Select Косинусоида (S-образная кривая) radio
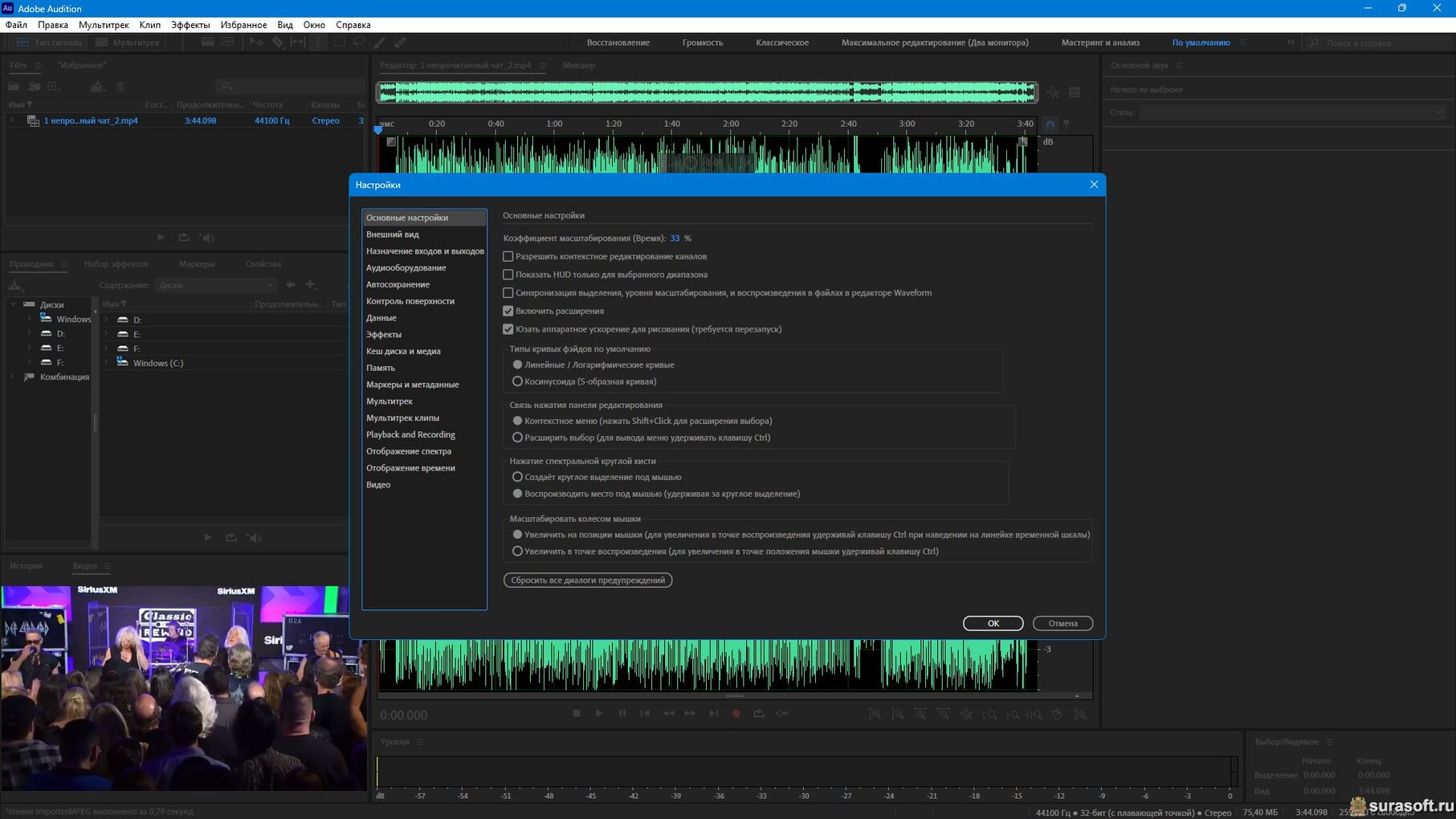The height and width of the screenshot is (819, 1456). click(x=517, y=381)
